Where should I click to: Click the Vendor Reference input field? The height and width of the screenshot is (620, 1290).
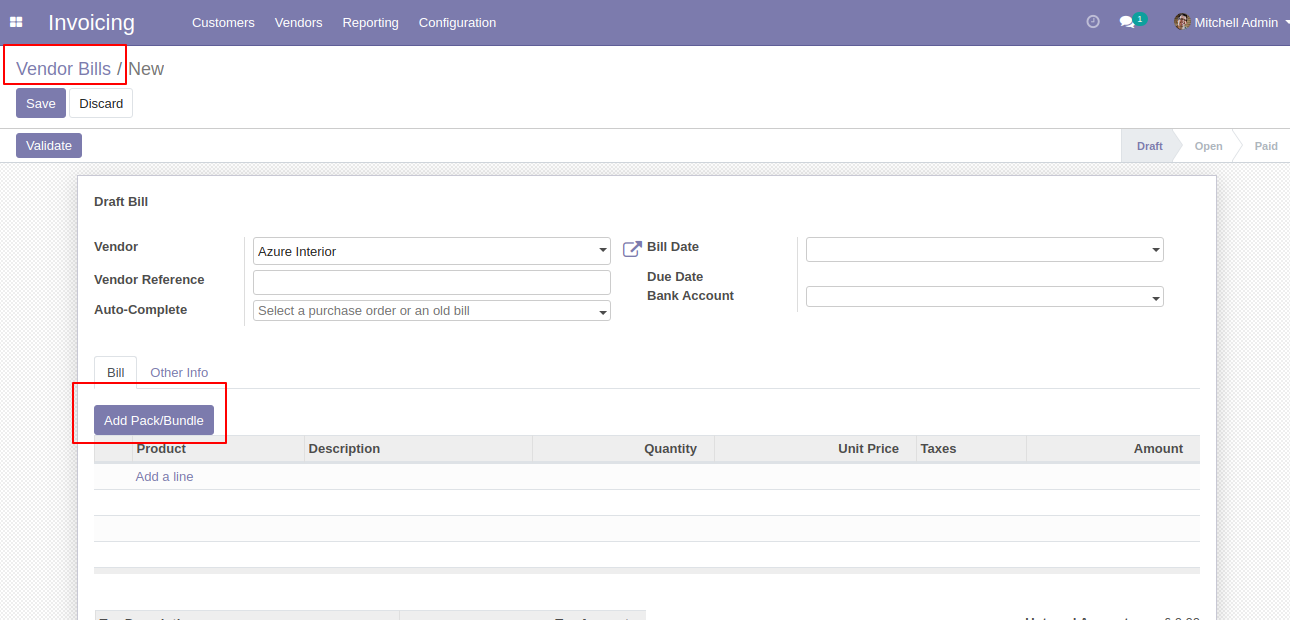[x=432, y=282]
